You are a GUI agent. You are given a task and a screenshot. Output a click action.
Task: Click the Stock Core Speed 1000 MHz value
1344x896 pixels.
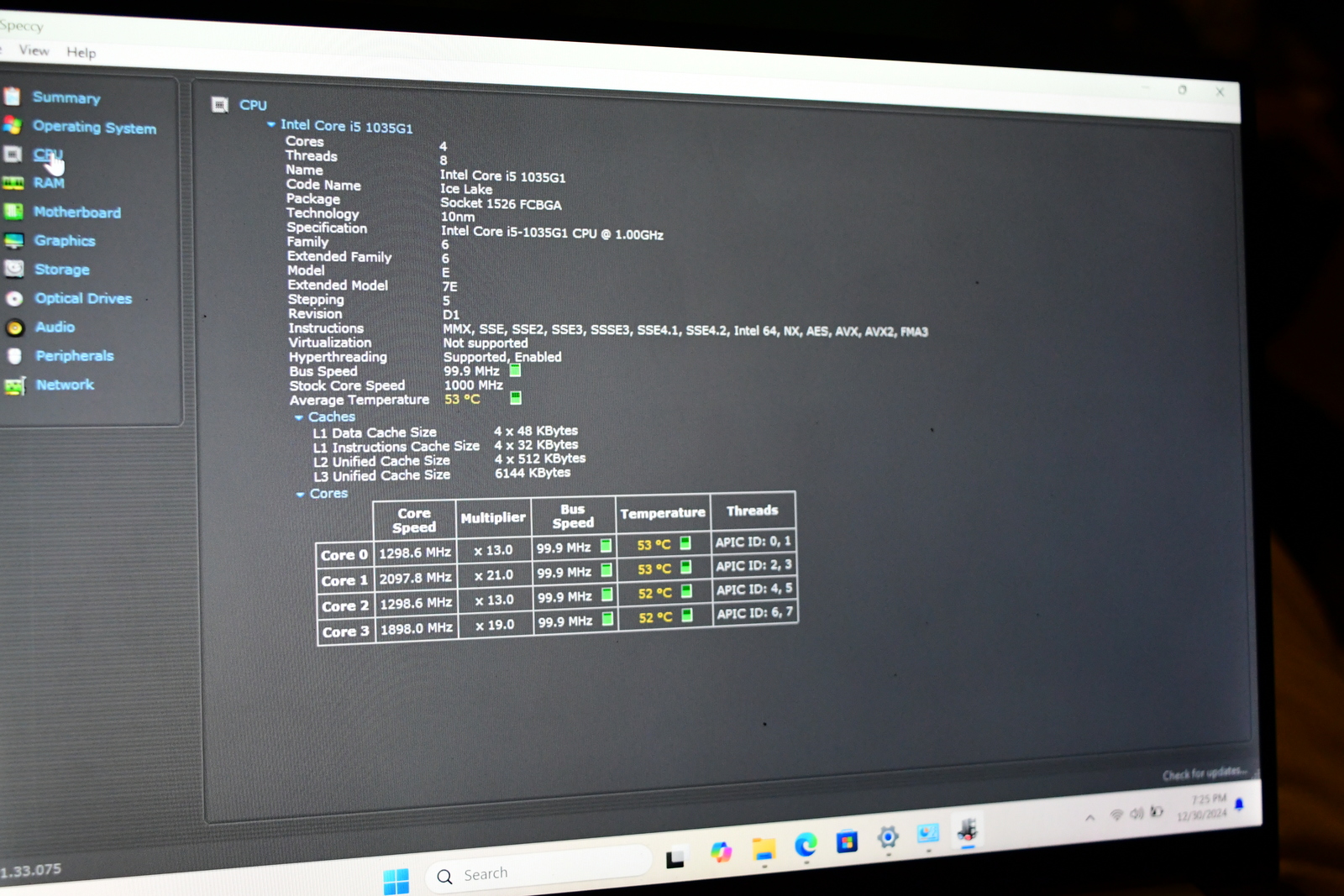[x=474, y=385]
